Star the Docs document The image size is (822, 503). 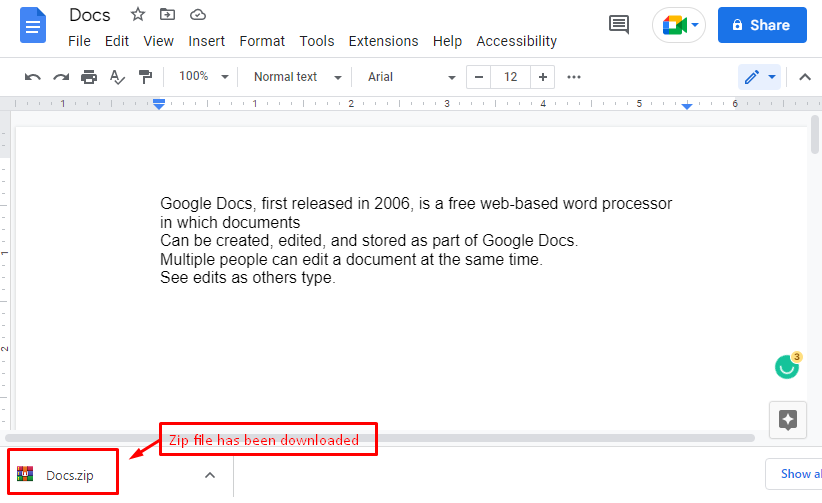138,14
